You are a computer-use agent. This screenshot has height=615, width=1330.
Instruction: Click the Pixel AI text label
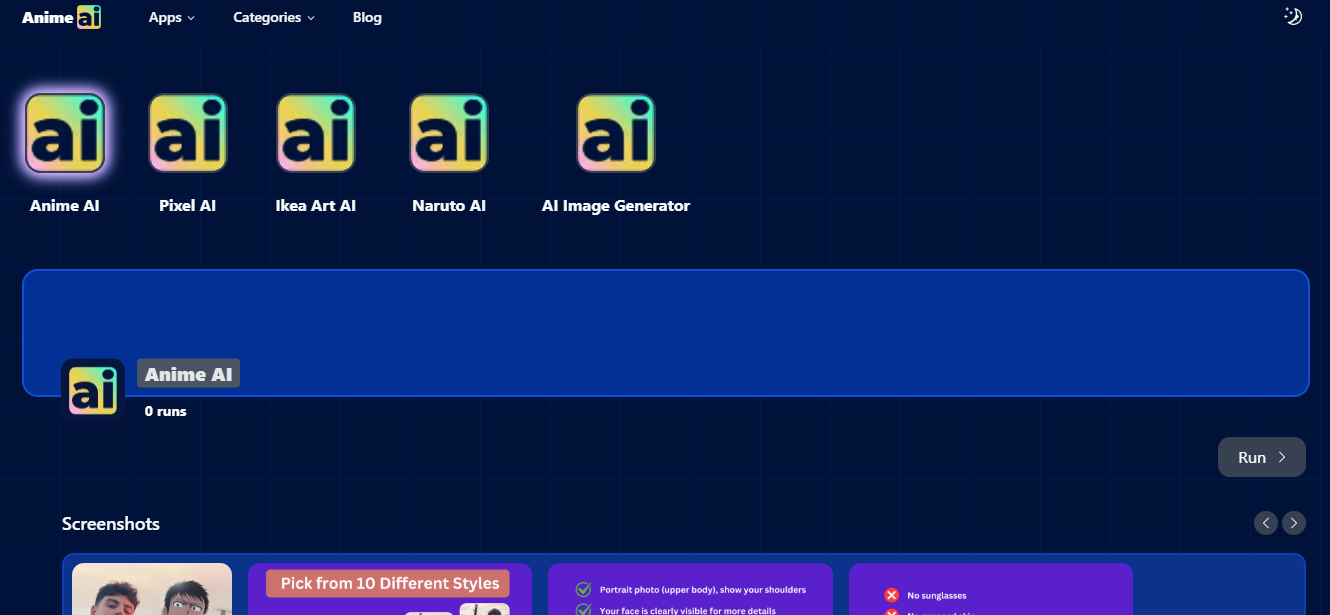[188, 206]
